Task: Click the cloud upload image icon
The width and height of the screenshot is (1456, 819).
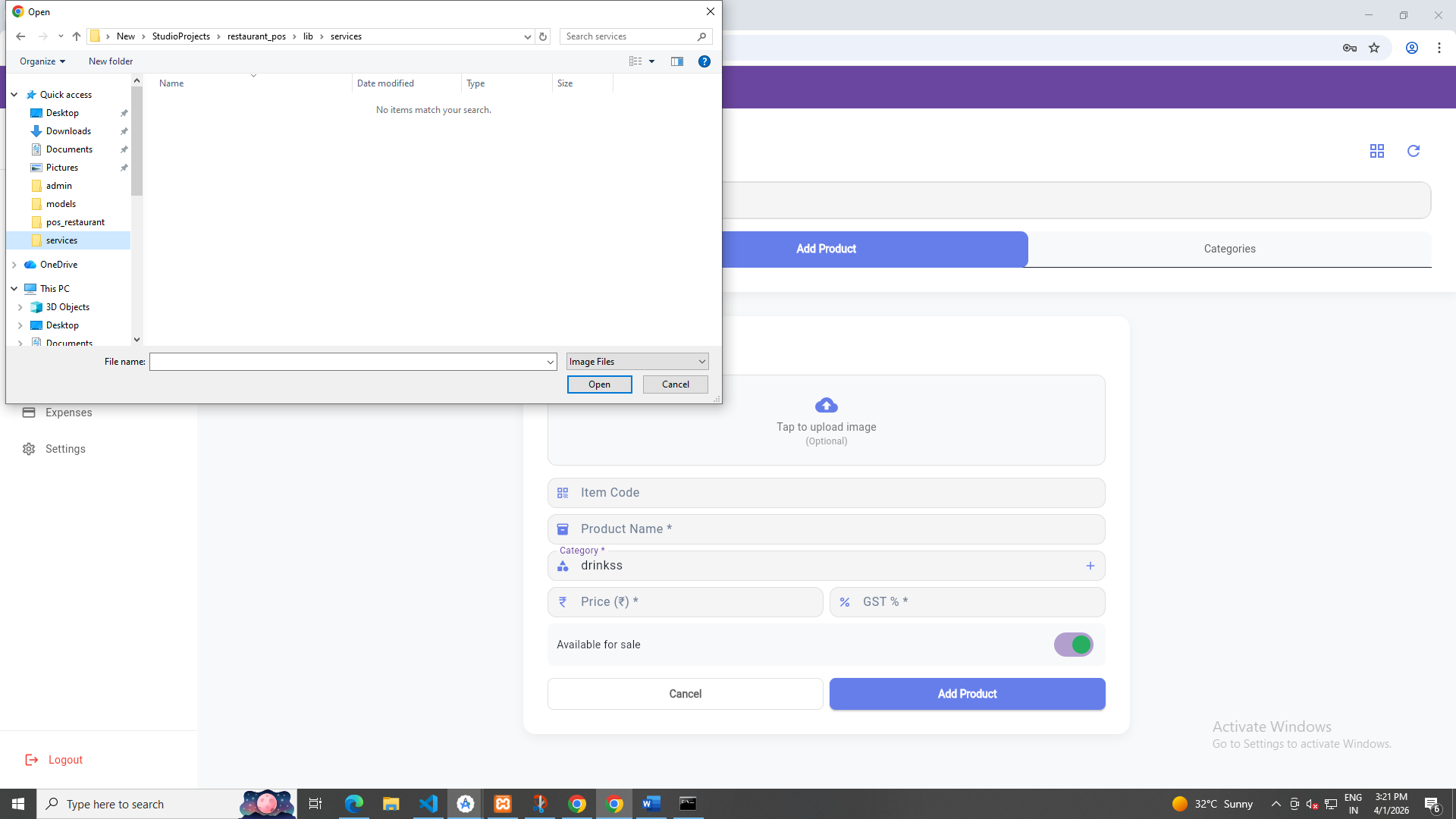Action: pos(826,405)
